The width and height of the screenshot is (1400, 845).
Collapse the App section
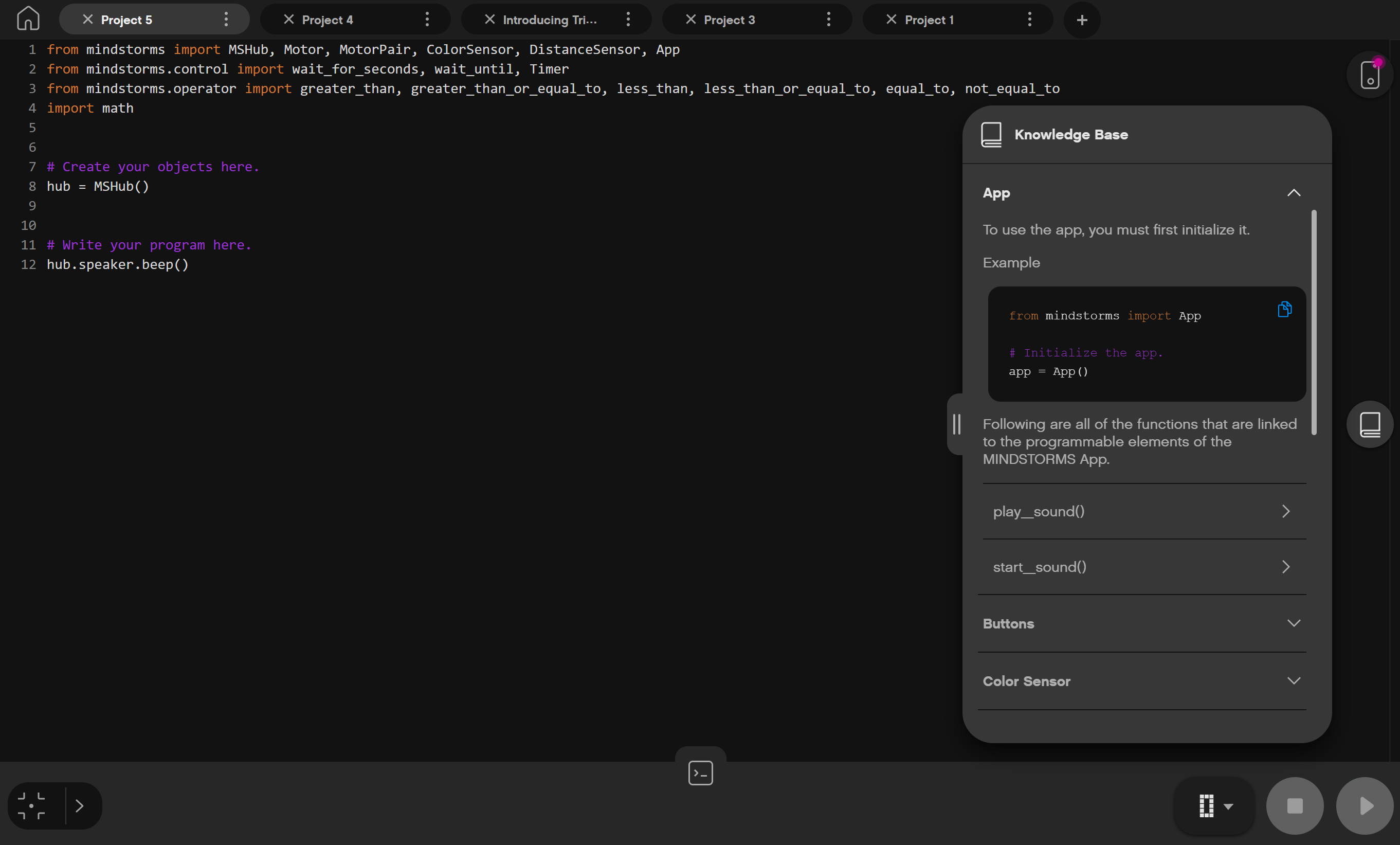(1293, 193)
